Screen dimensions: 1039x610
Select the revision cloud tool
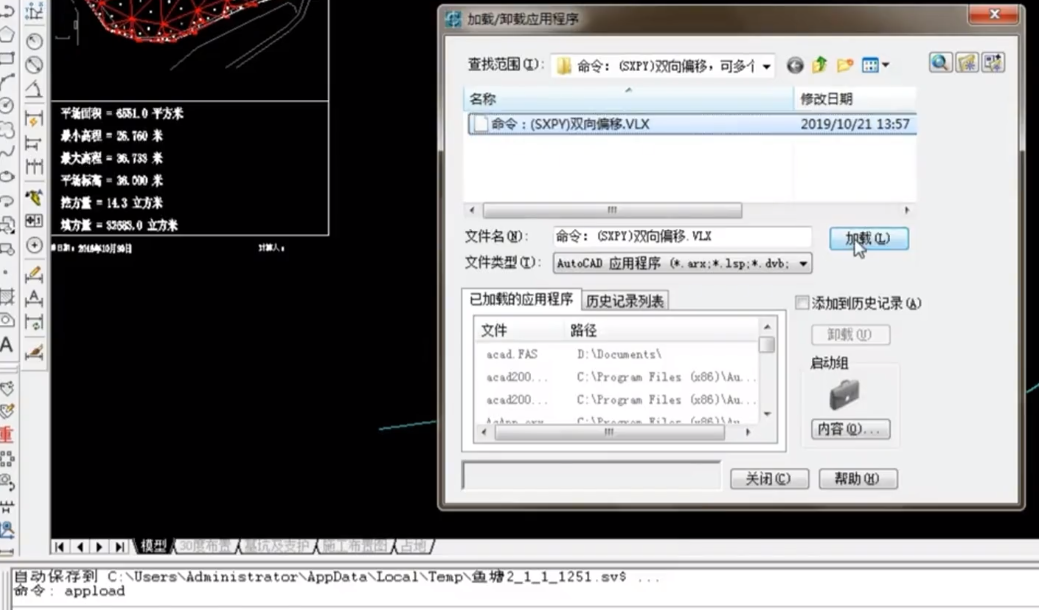(x=6, y=129)
